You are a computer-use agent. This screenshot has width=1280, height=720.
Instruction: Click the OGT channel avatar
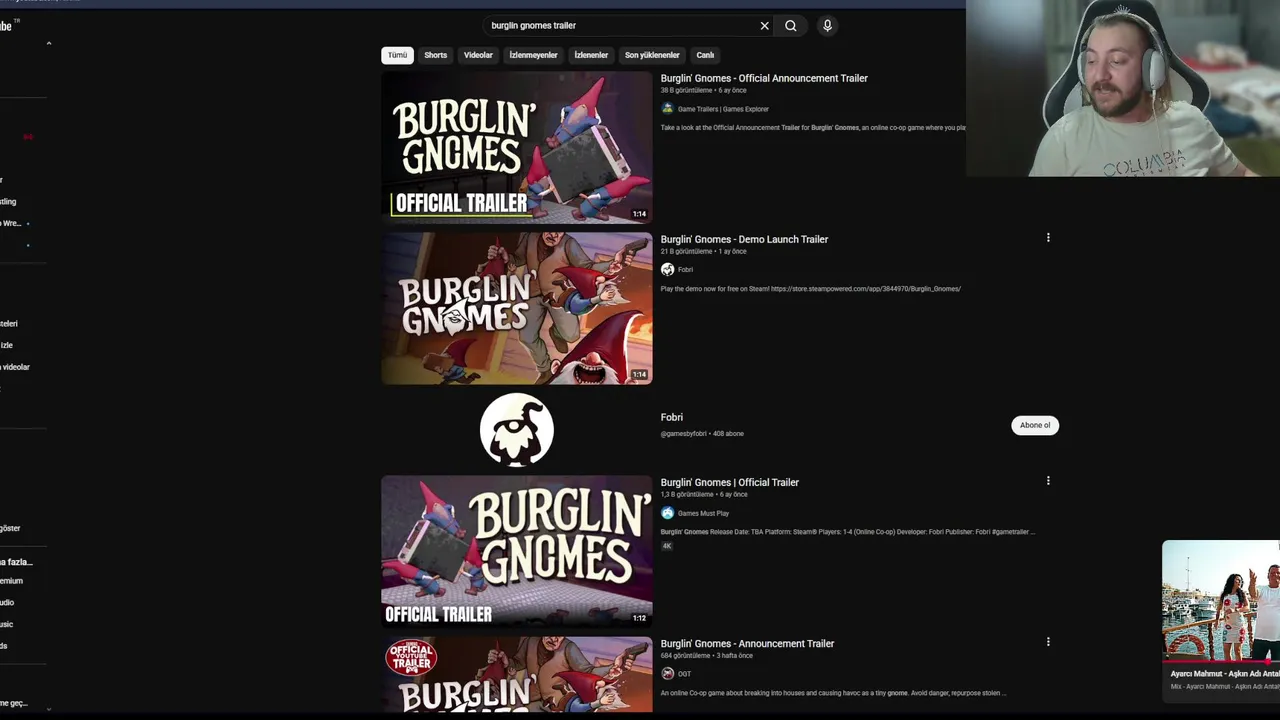coord(667,674)
